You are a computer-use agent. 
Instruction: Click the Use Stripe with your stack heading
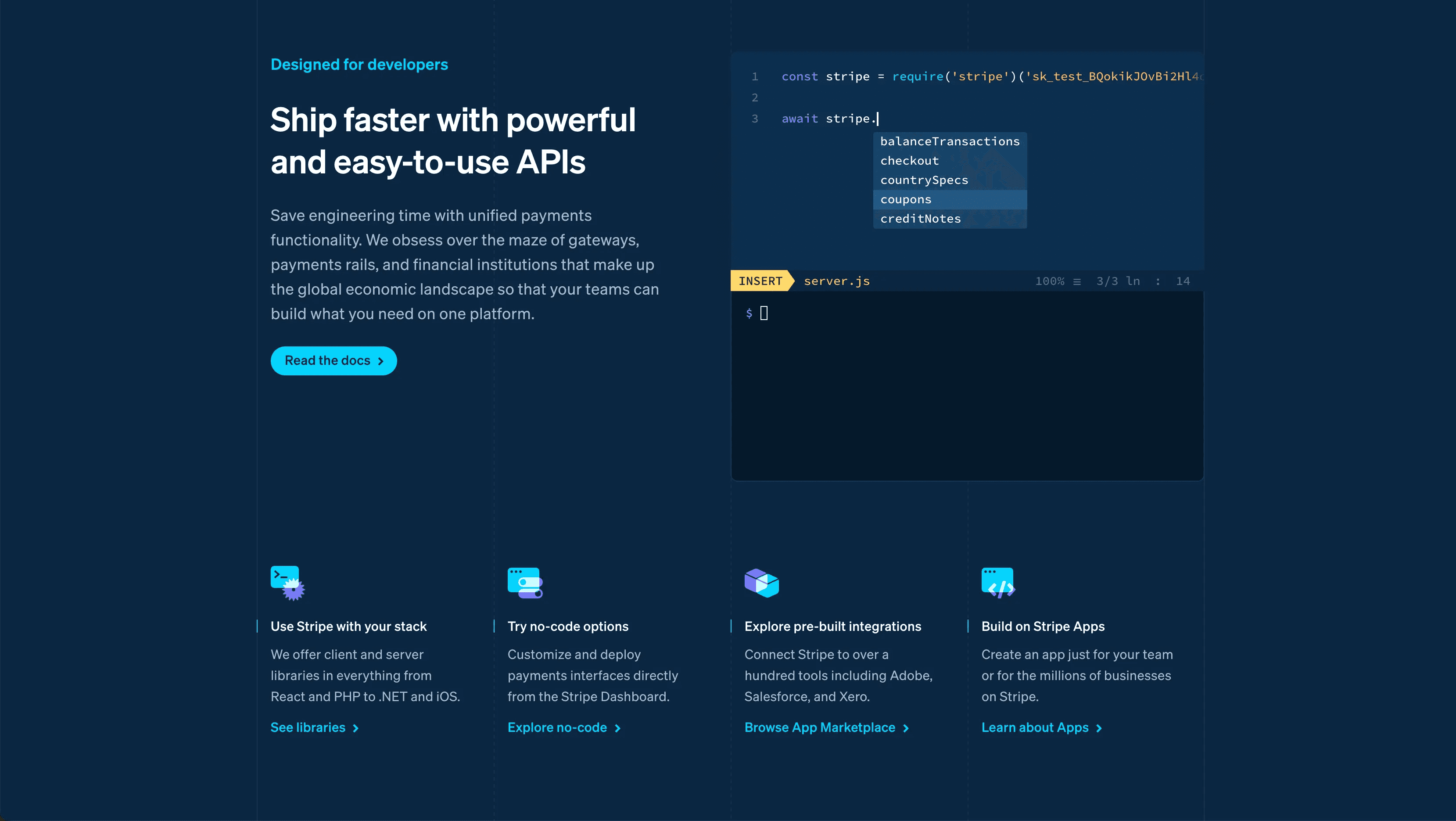(349, 627)
